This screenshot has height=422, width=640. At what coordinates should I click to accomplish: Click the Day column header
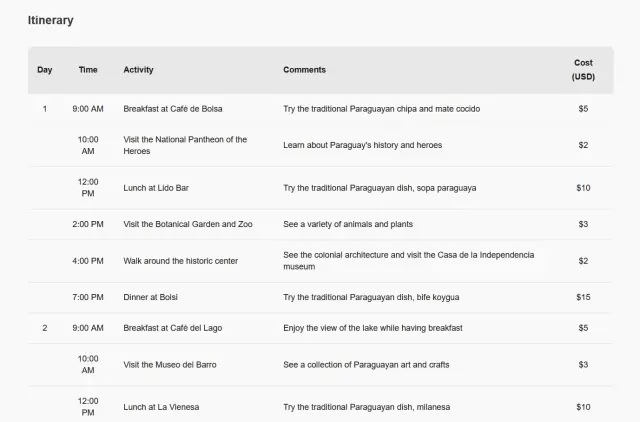45,70
